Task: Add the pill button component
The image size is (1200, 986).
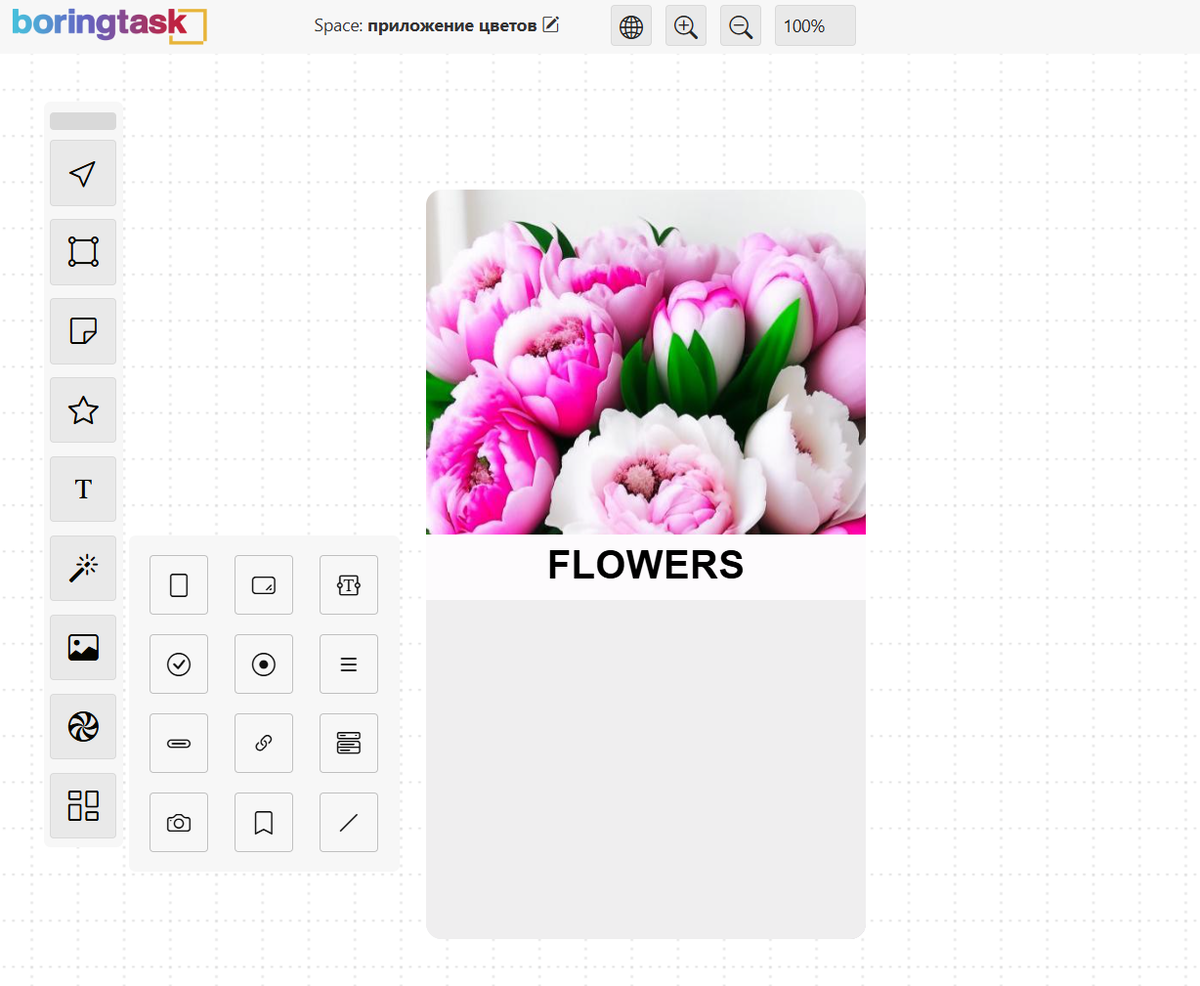Action: click(179, 743)
